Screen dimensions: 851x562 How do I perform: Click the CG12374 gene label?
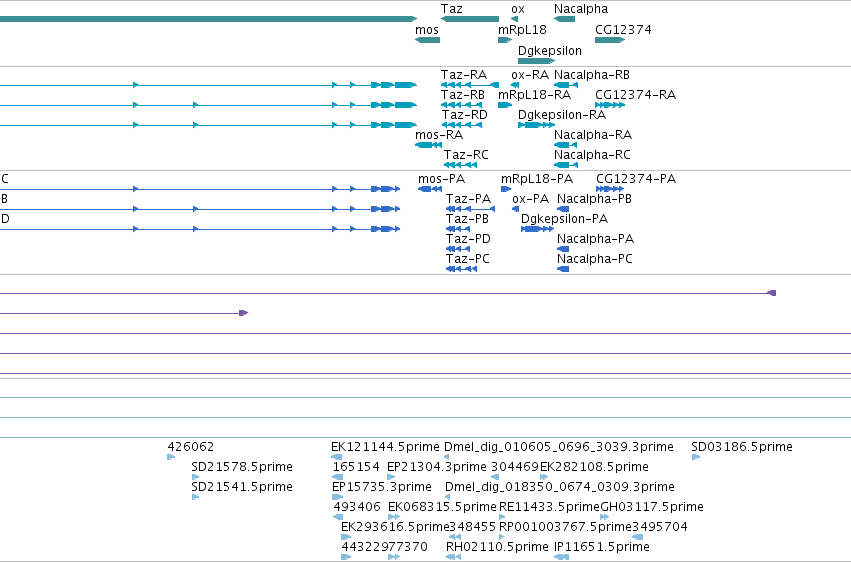[x=623, y=30]
